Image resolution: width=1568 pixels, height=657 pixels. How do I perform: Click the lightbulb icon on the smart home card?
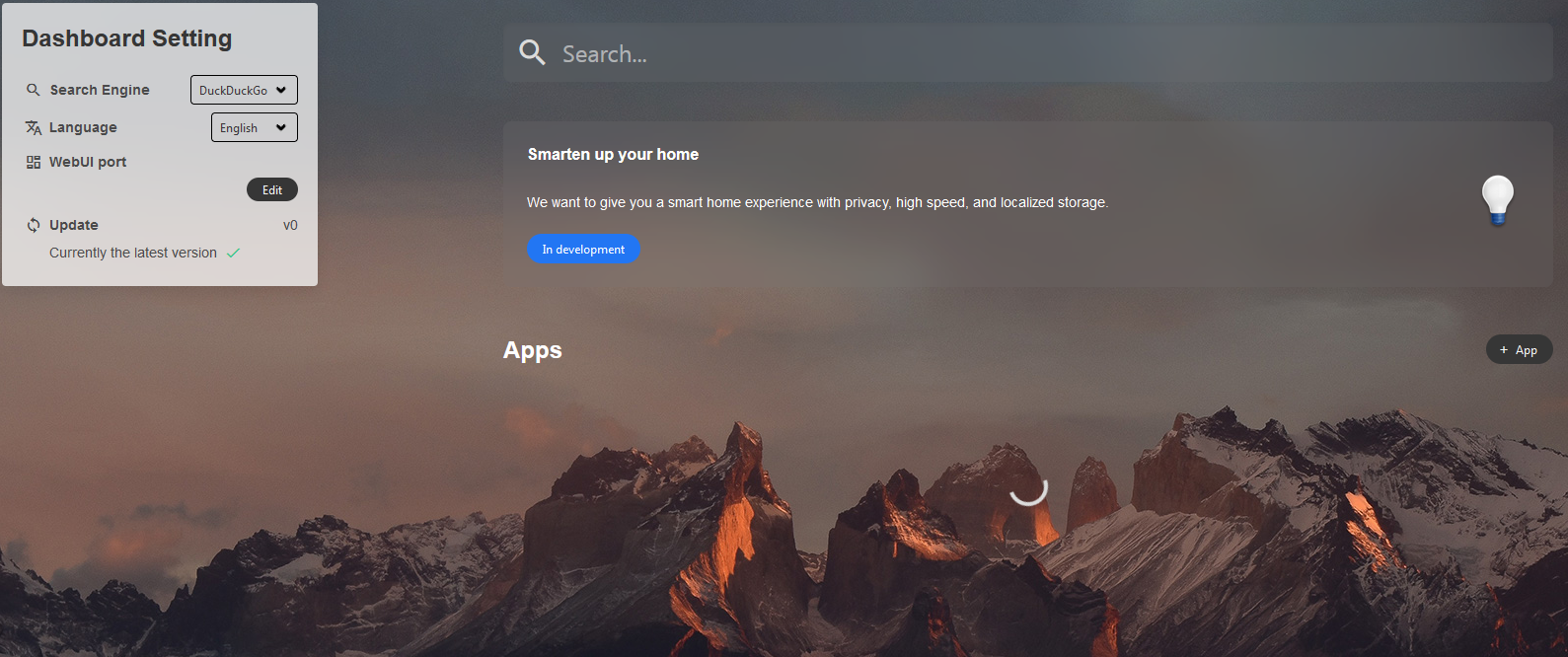pos(1497,200)
